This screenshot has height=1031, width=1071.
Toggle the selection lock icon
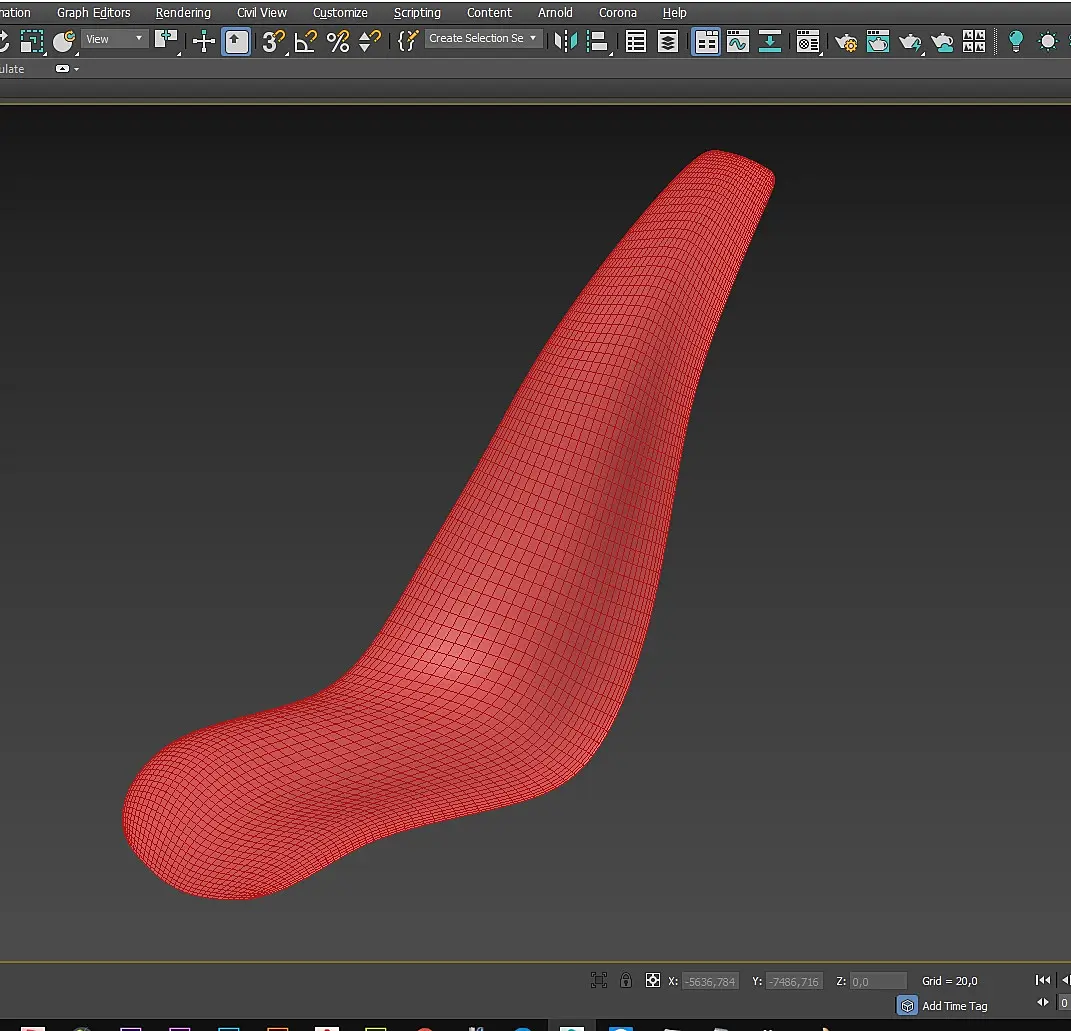tap(626, 980)
